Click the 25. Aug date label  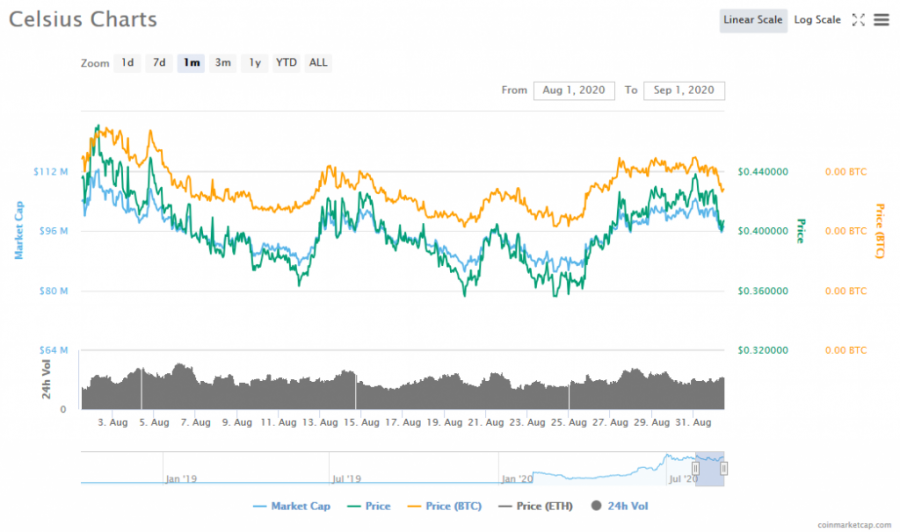click(569, 422)
